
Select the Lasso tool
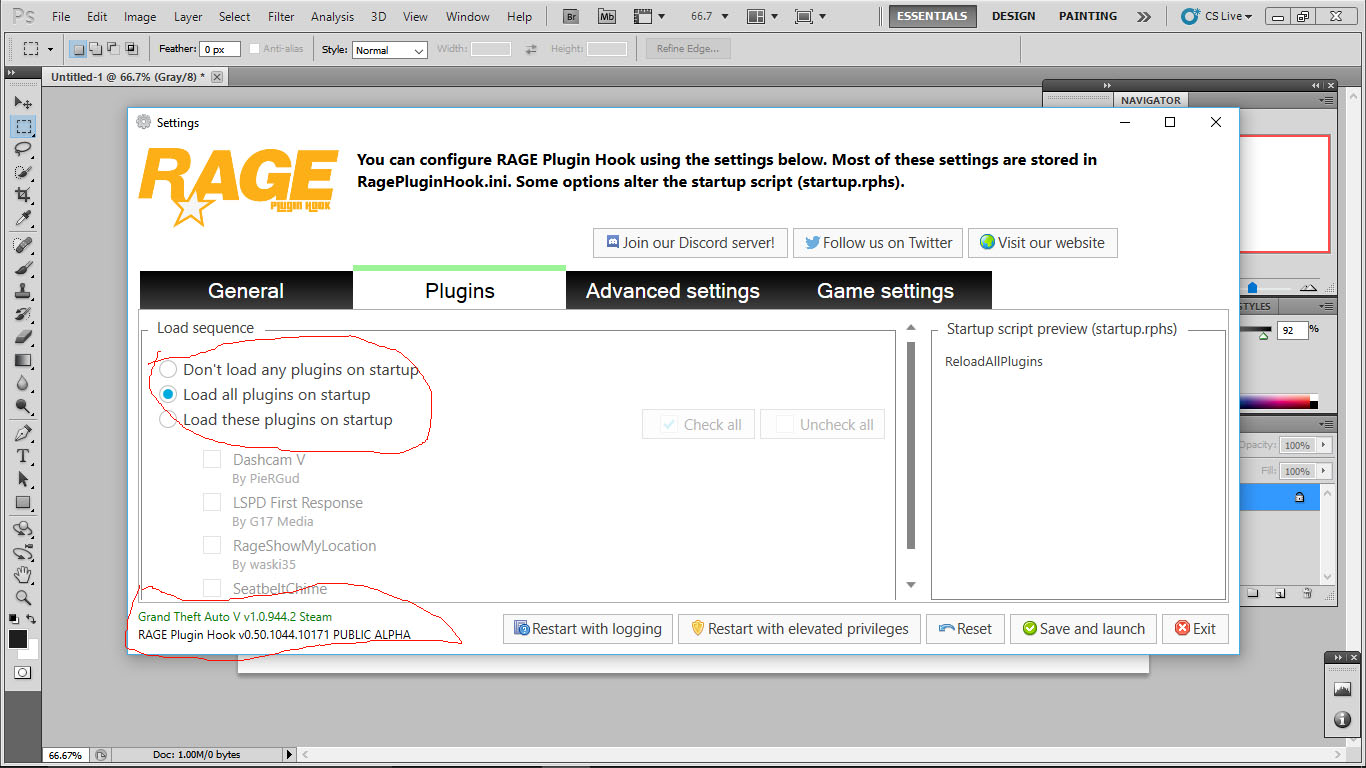coord(22,149)
